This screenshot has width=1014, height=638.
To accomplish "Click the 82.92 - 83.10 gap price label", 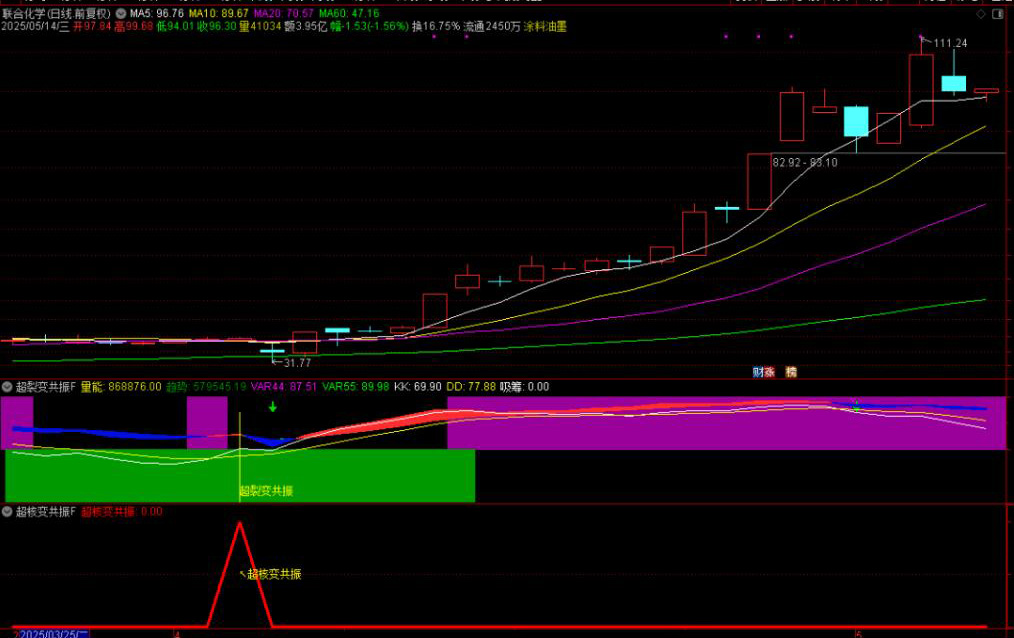I will coord(804,162).
